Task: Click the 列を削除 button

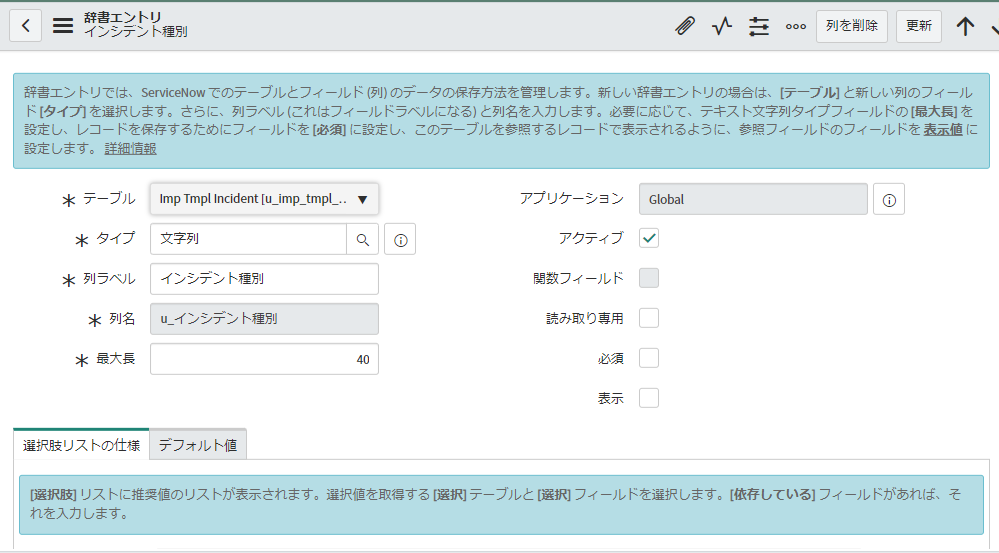Action: pyautogui.click(x=852, y=26)
